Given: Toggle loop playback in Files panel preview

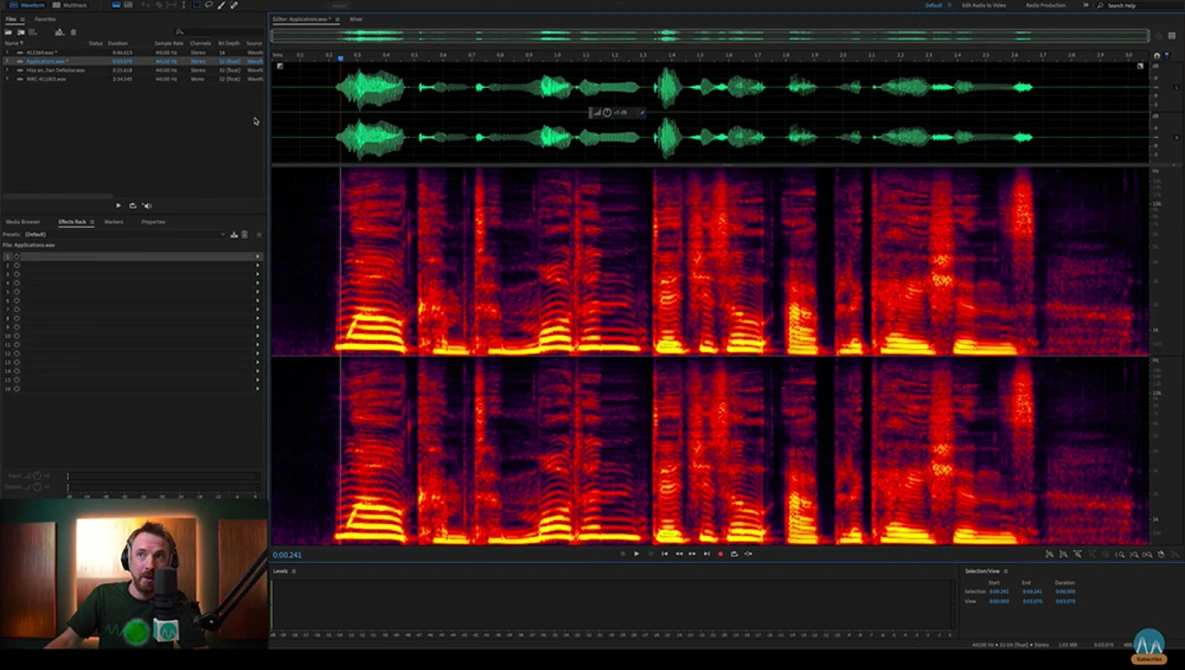Looking at the screenshot, I should (132, 205).
